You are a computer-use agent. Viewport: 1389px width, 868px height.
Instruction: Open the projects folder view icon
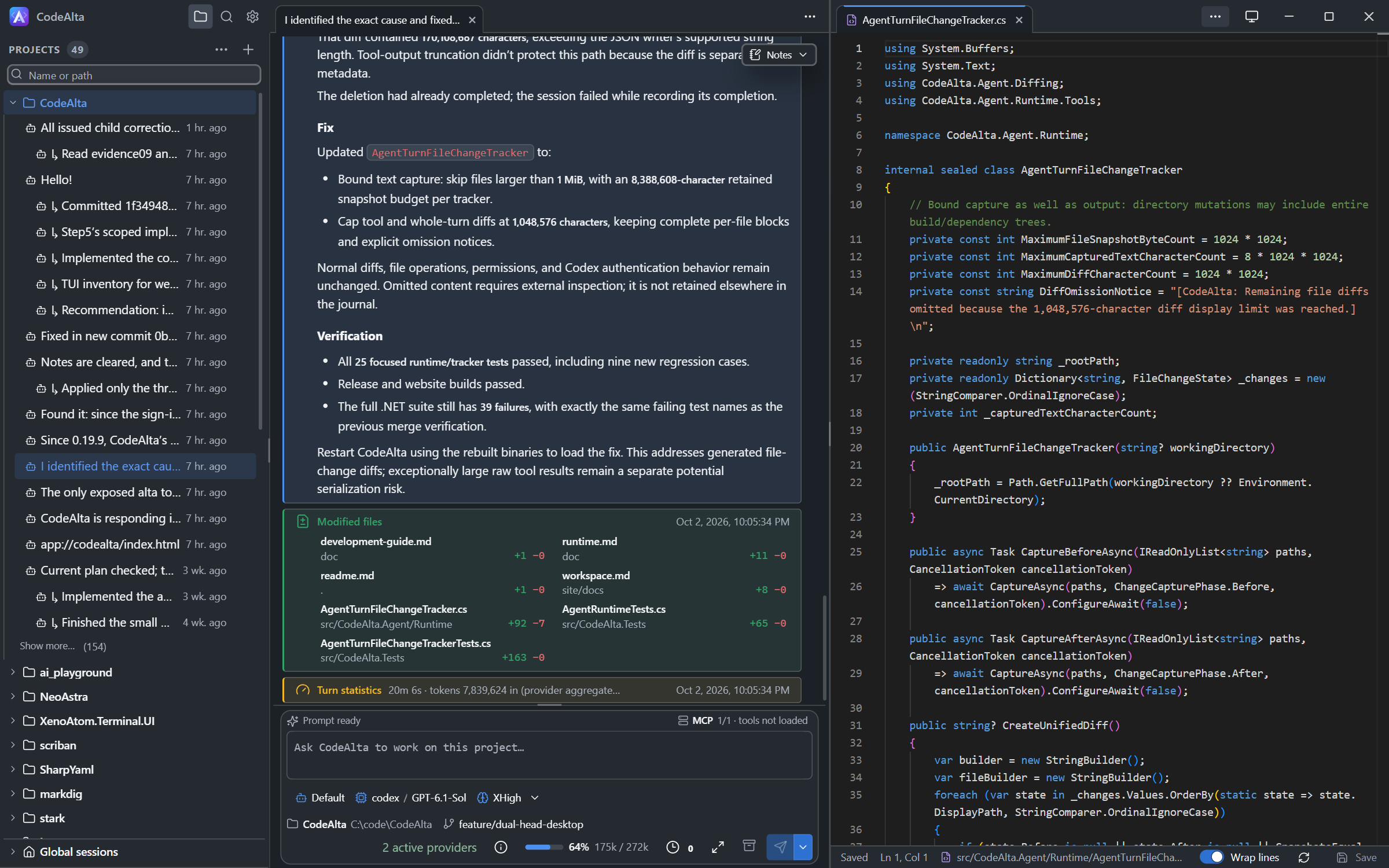pos(200,17)
